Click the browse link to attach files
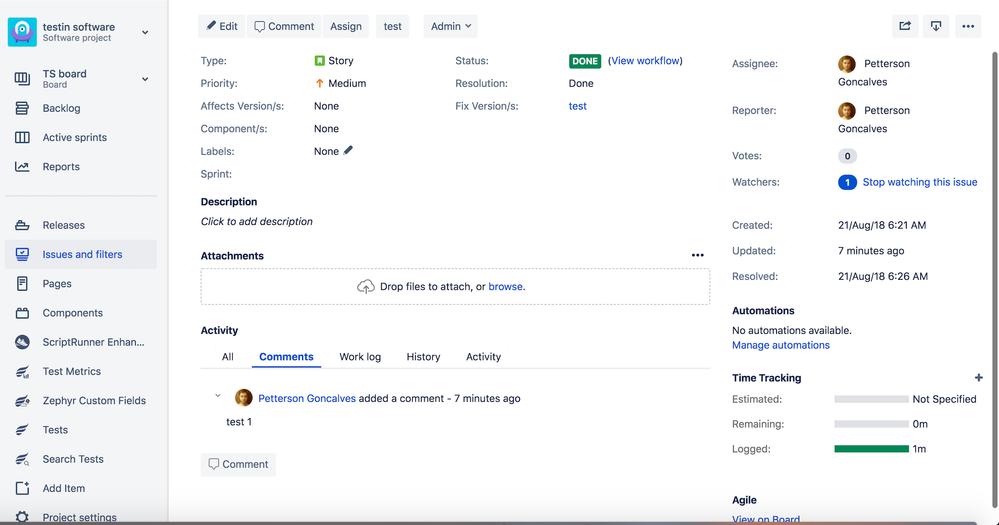The image size is (999, 525). tap(505, 287)
